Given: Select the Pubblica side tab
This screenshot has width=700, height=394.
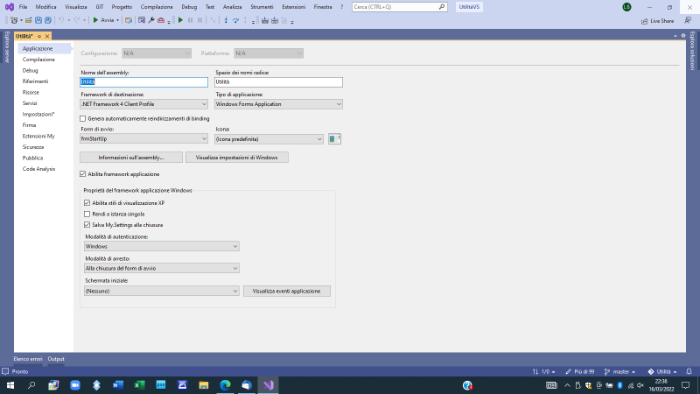Looking at the screenshot, I should point(33,158).
